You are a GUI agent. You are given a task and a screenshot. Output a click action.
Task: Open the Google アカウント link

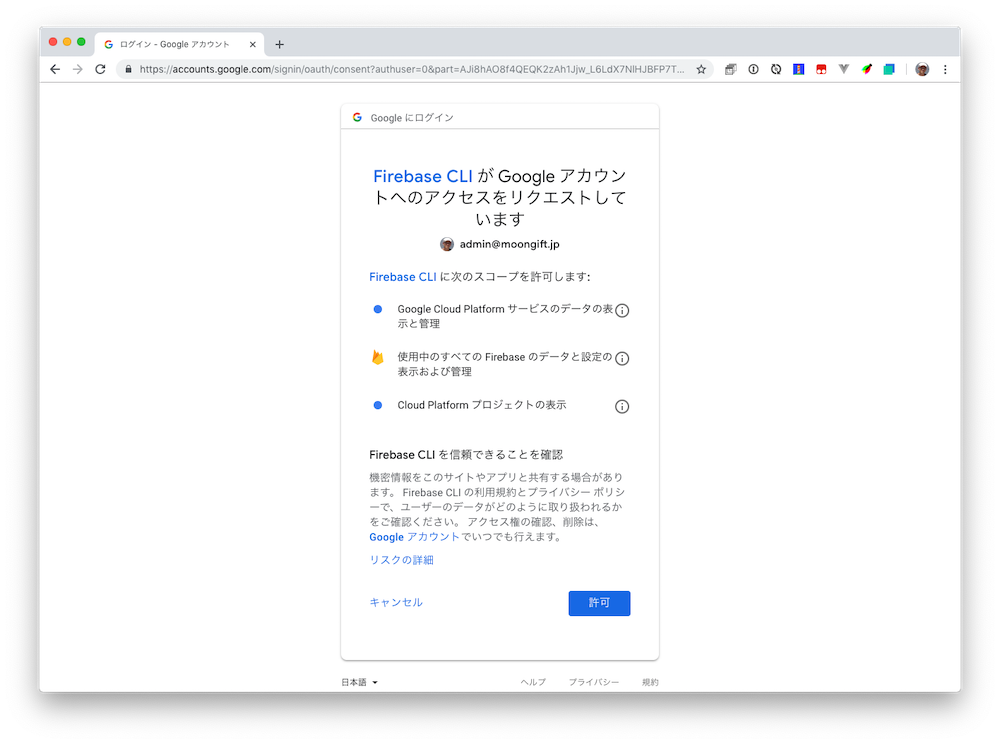click(415, 537)
